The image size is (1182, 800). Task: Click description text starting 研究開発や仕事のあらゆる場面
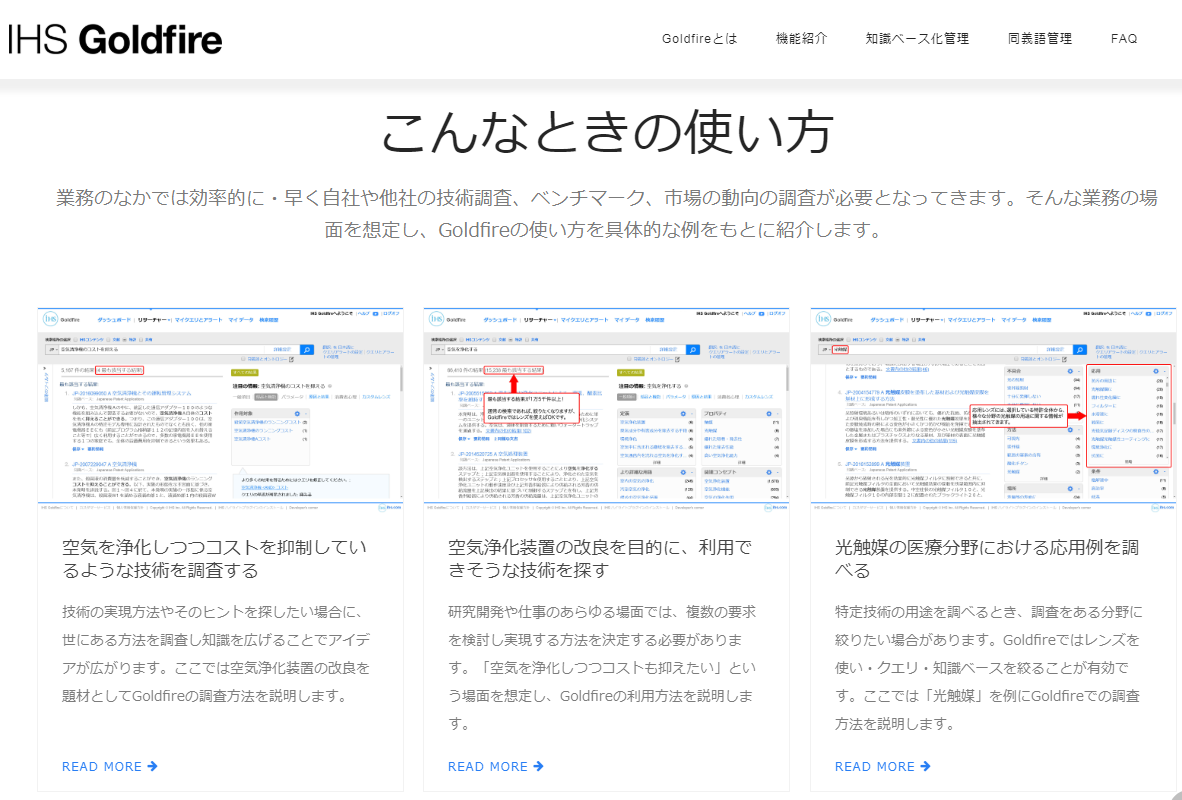[x=602, y=667]
